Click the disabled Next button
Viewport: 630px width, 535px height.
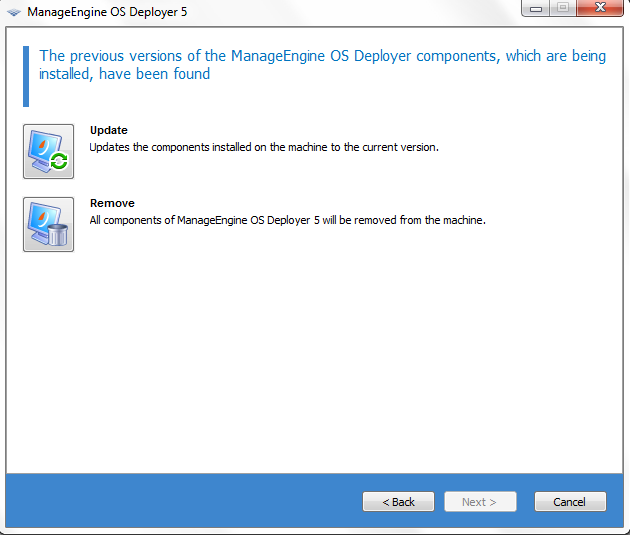[x=480, y=502]
